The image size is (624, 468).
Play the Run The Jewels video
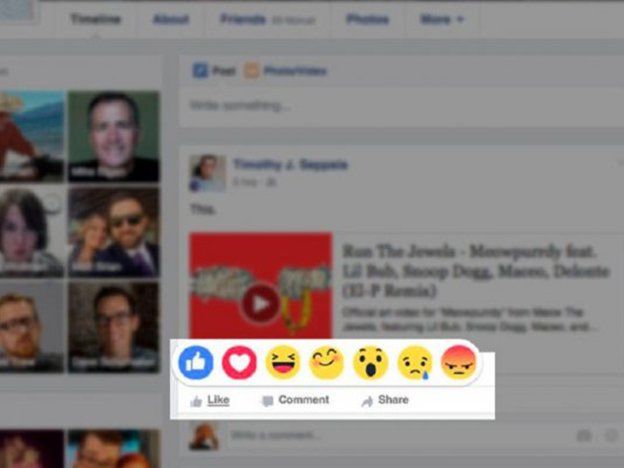click(260, 302)
